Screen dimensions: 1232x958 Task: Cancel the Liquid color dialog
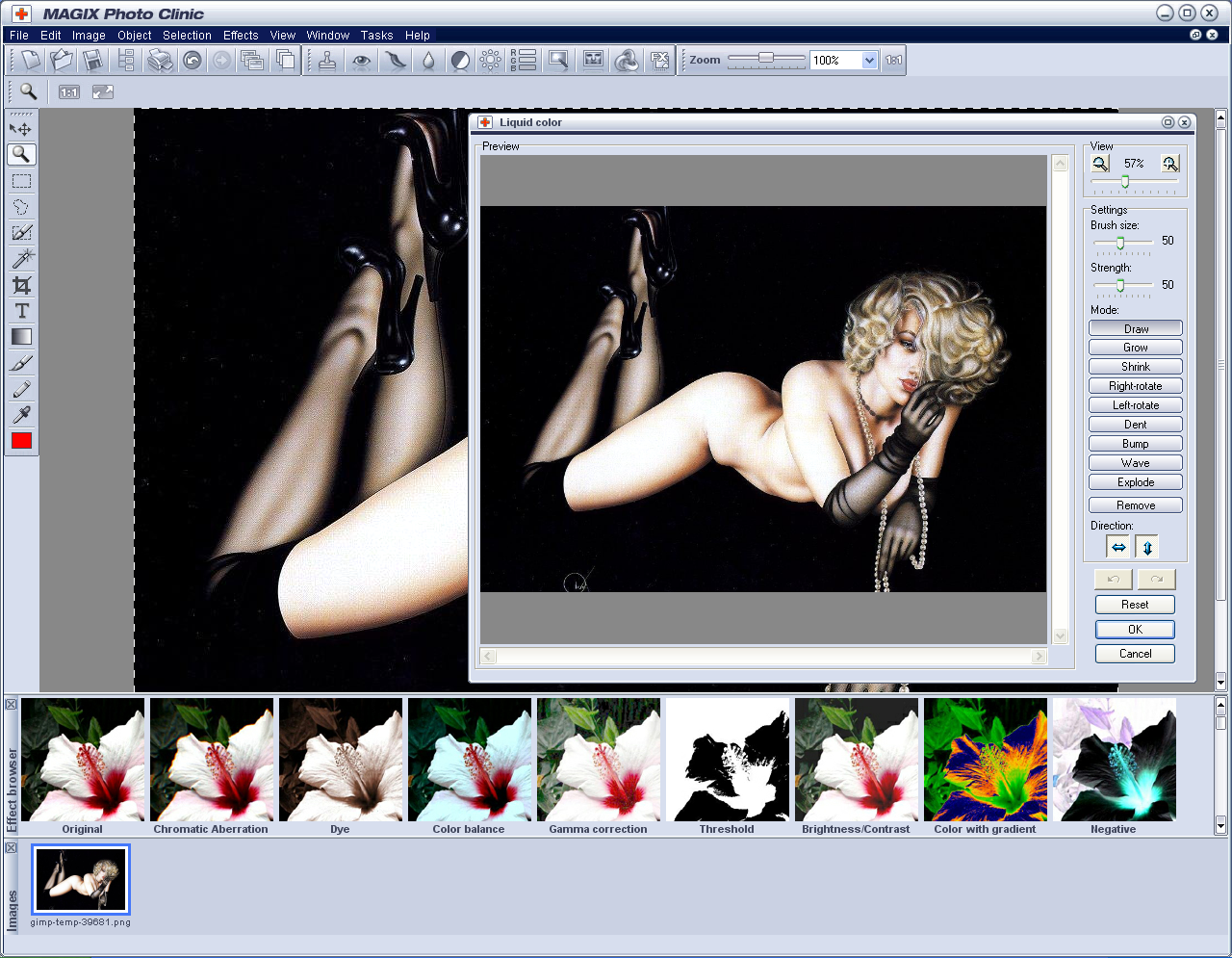(x=1135, y=654)
